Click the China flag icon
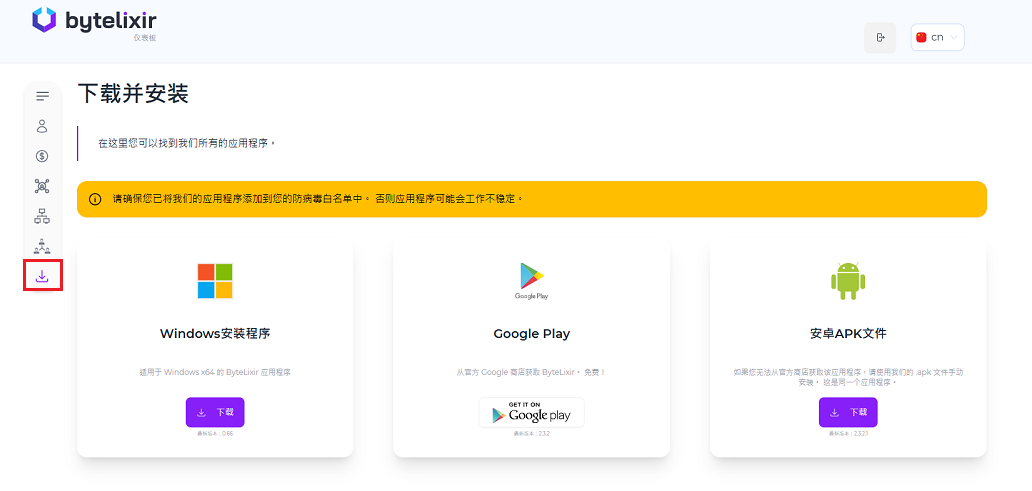The width and height of the screenshot is (1032, 491). 921,38
